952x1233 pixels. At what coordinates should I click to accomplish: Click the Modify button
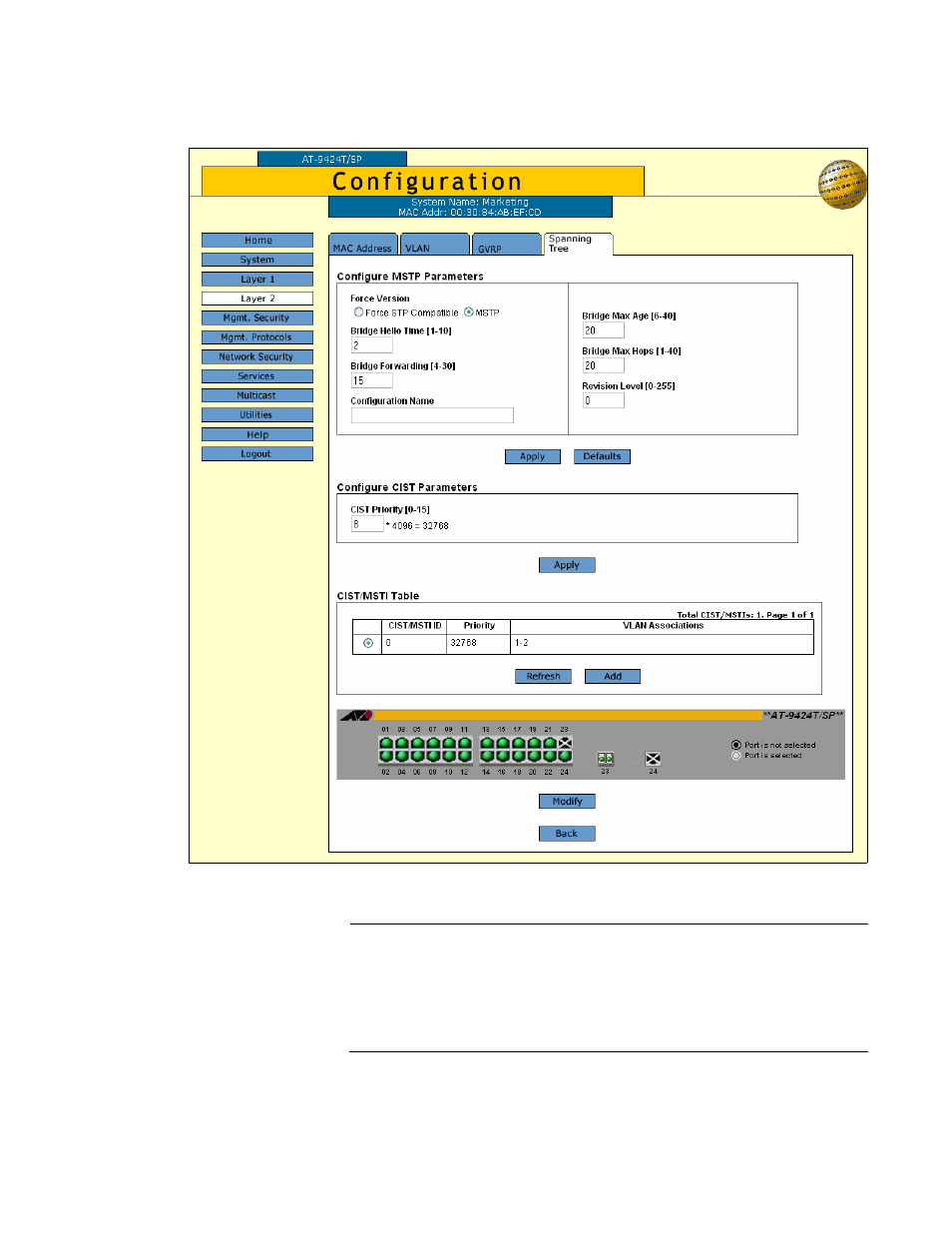pyautogui.click(x=567, y=801)
